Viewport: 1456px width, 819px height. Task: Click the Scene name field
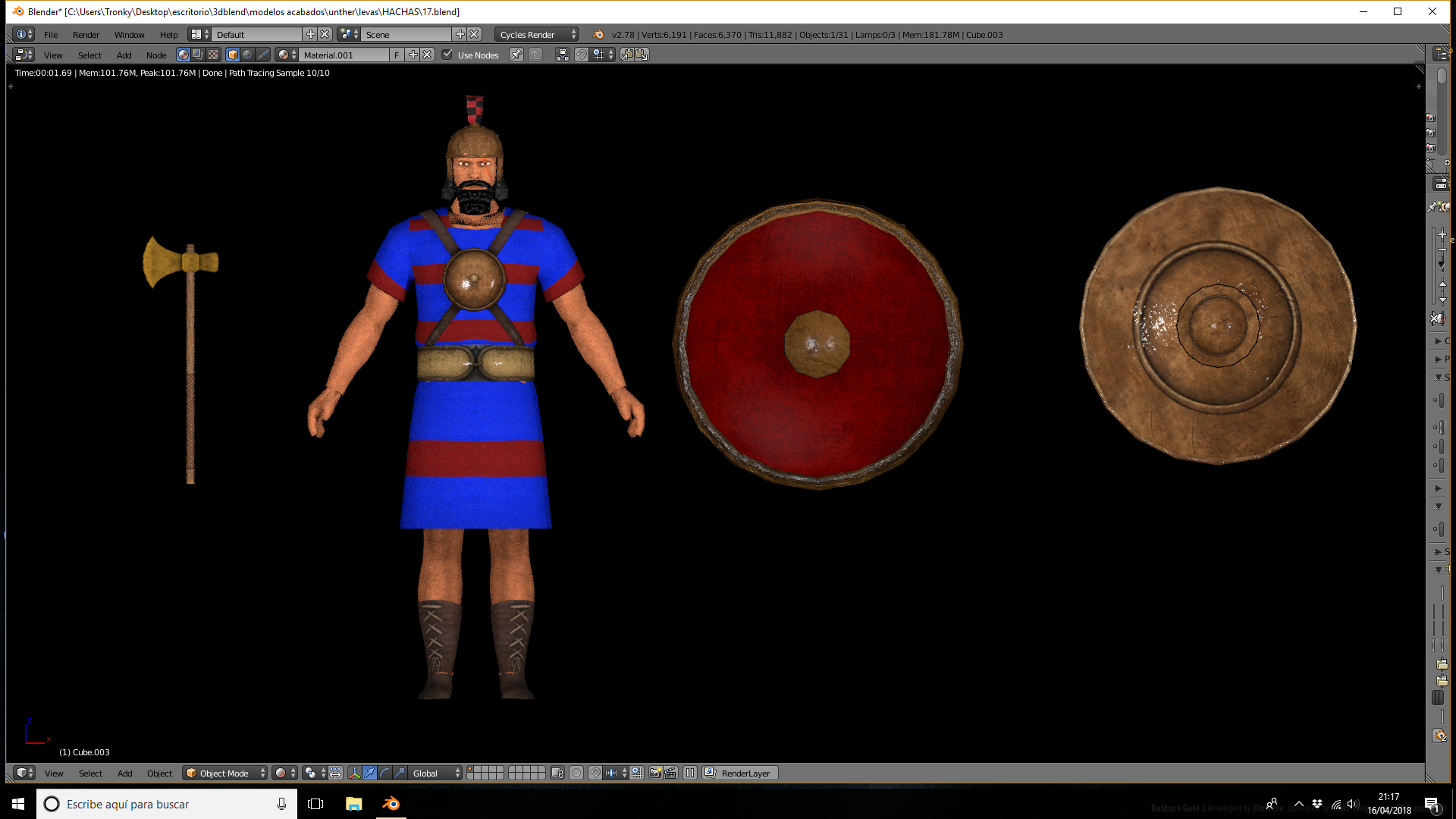pyautogui.click(x=406, y=34)
